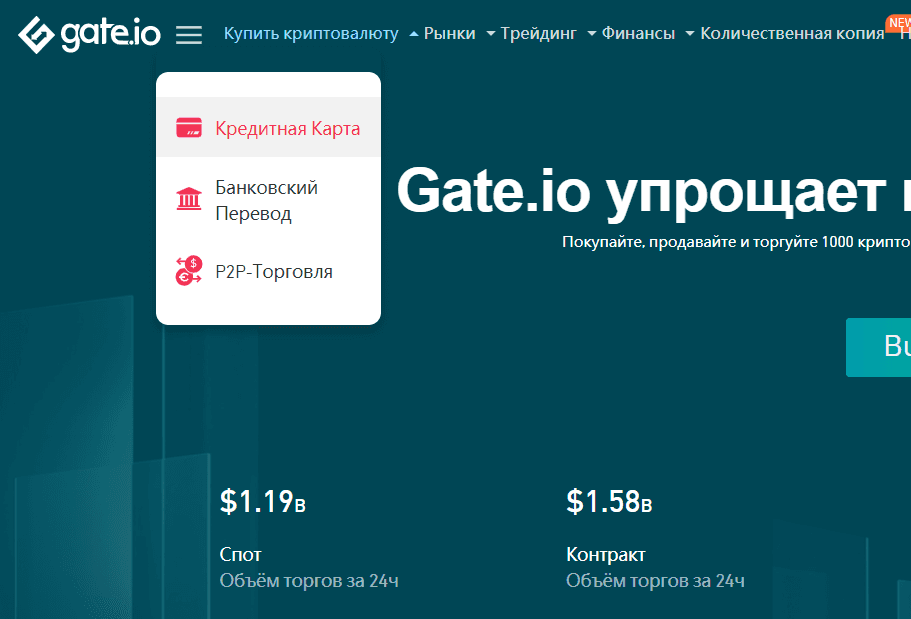911x619 pixels.
Task: Click the Покупайте, продавайте и торгуйте subtitle
Action: [736, 242]
